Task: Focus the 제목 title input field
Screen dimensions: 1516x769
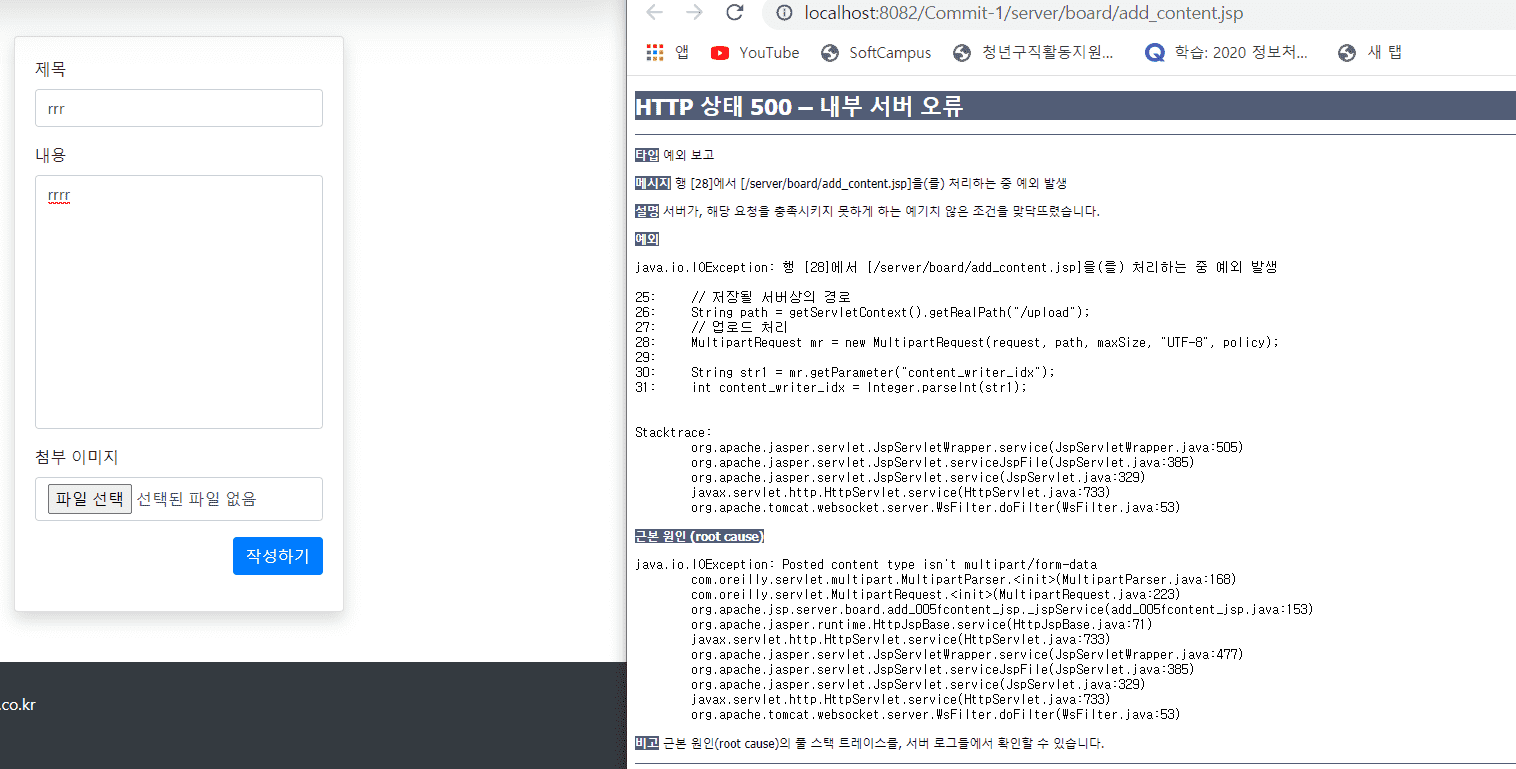Action: [x=179, y=108]
